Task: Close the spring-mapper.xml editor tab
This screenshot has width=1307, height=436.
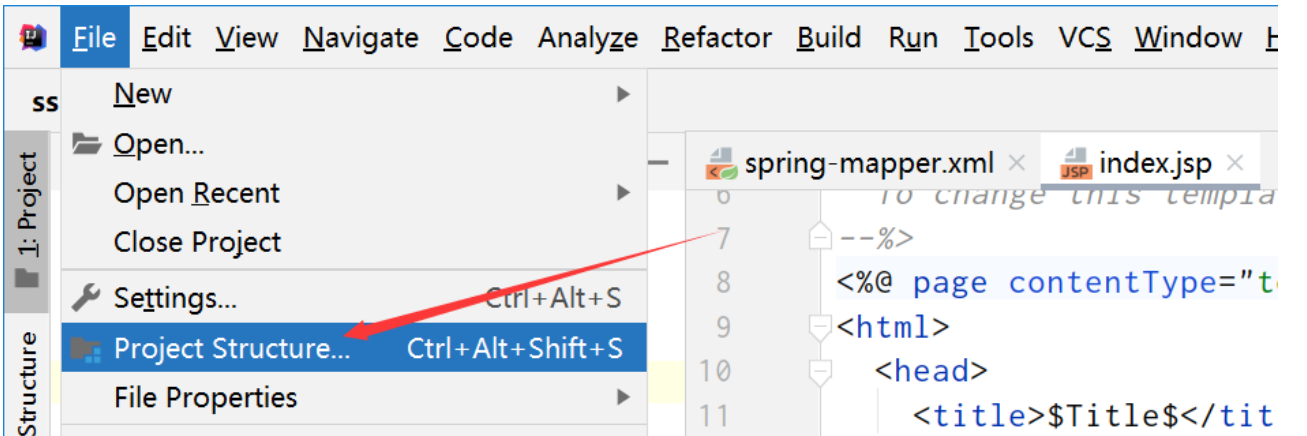Action: coord(1017,163)
